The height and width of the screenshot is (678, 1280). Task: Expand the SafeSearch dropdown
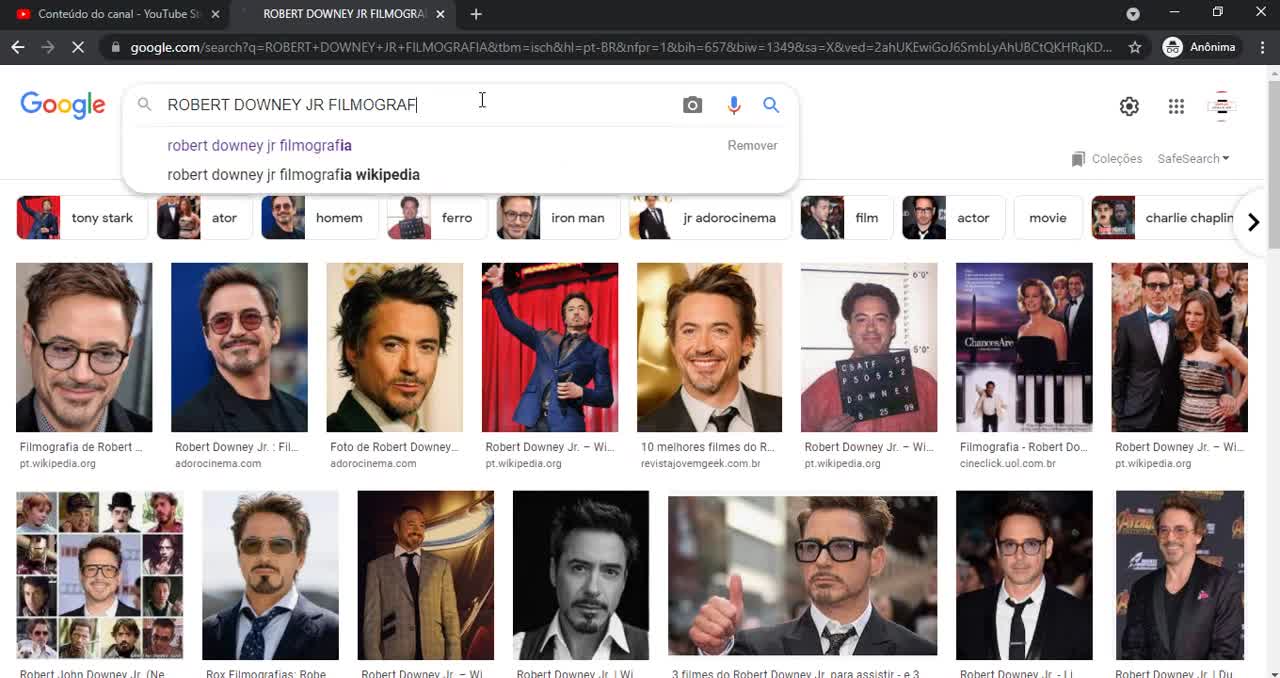pyautogui.click(x=1193, y=159)
